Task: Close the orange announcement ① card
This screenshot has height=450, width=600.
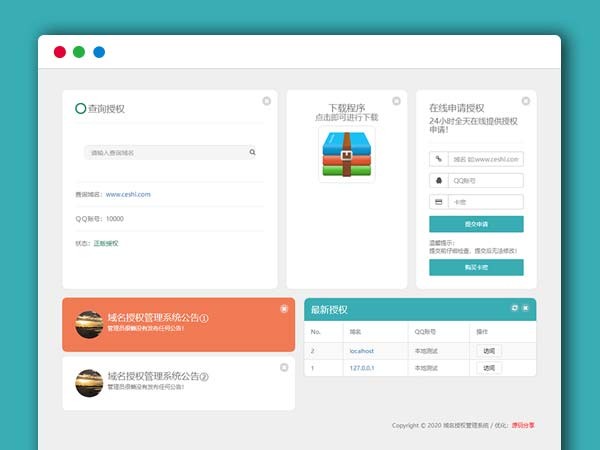Action: pyautogui.click(x=284, y=309)
